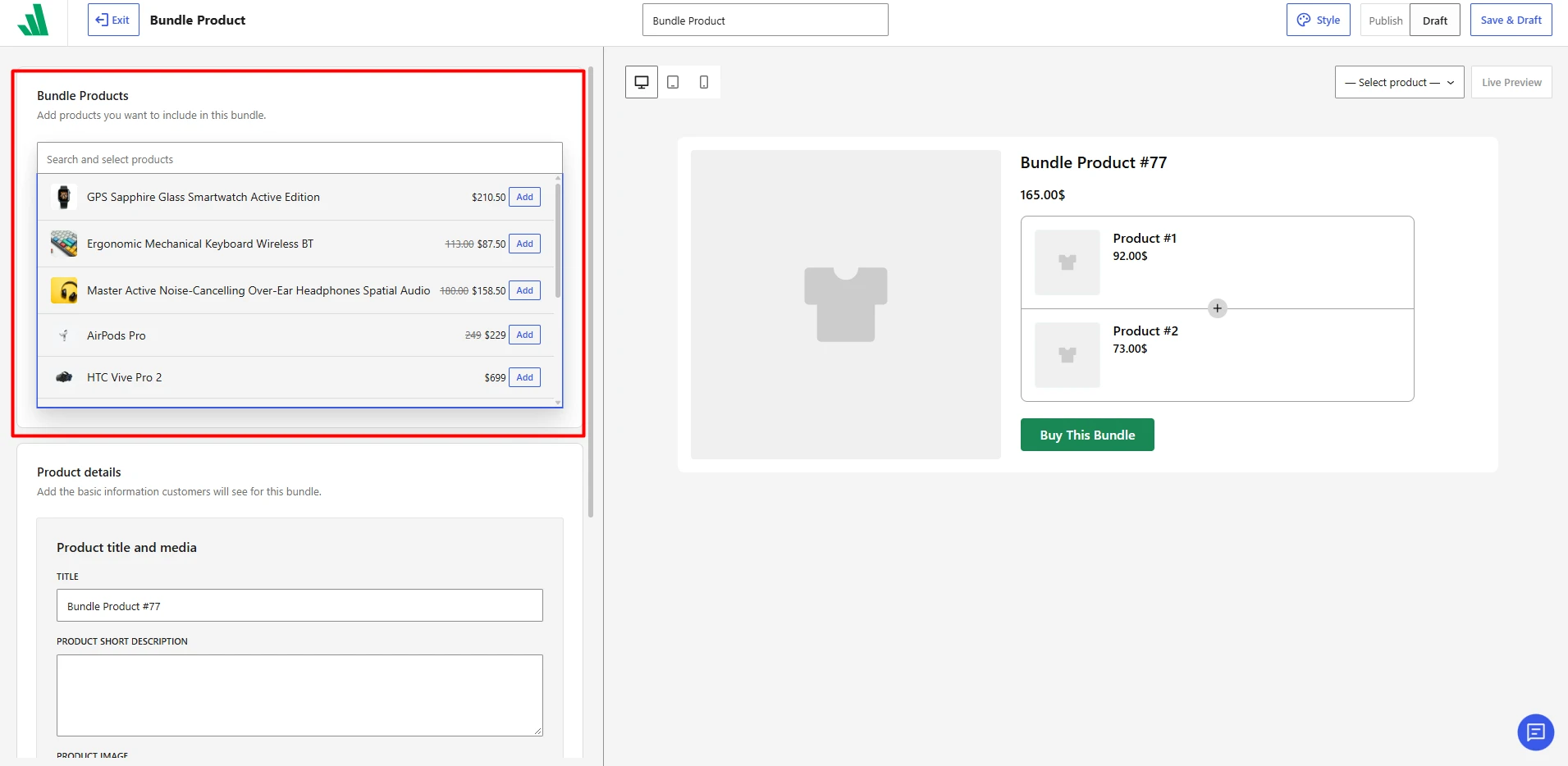Click Buy This Bundle button
This screenshot has height=766, width=1568.
(1087, 435)
